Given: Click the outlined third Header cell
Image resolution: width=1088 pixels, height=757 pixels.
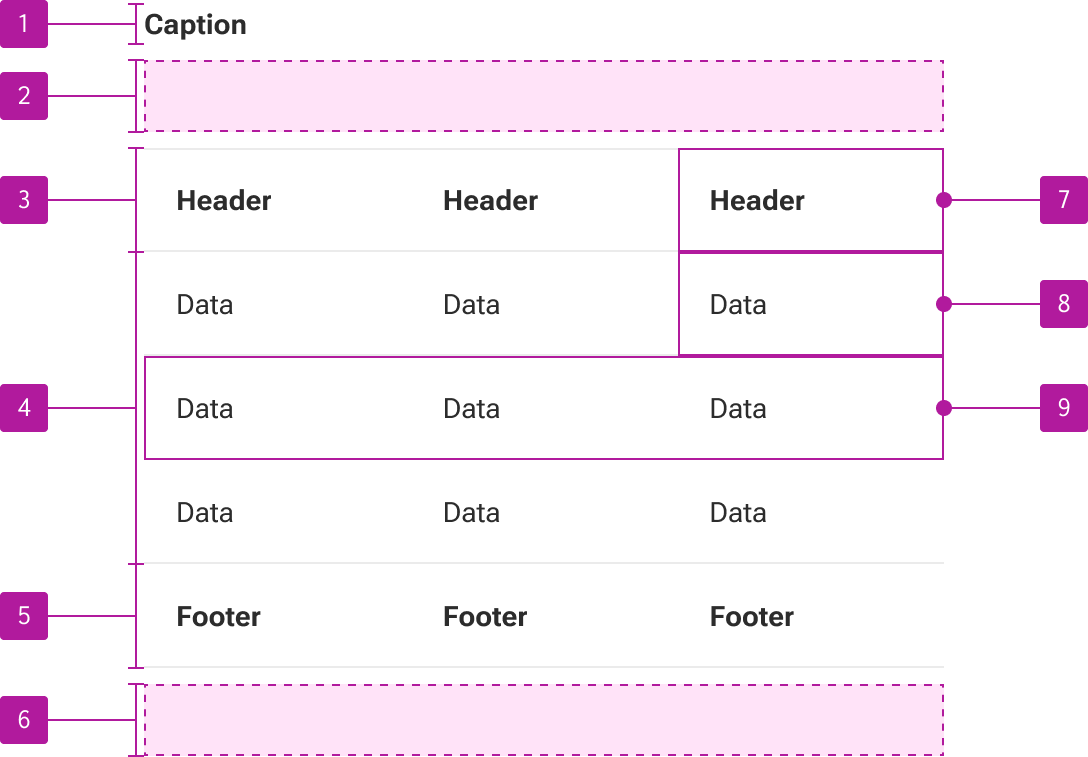Looking at the screenshot, I should (x=810, y=200).
